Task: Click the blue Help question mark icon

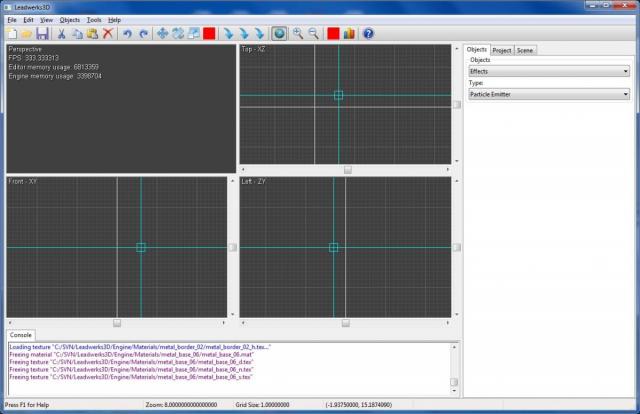Action: click(x=368, y=33)
